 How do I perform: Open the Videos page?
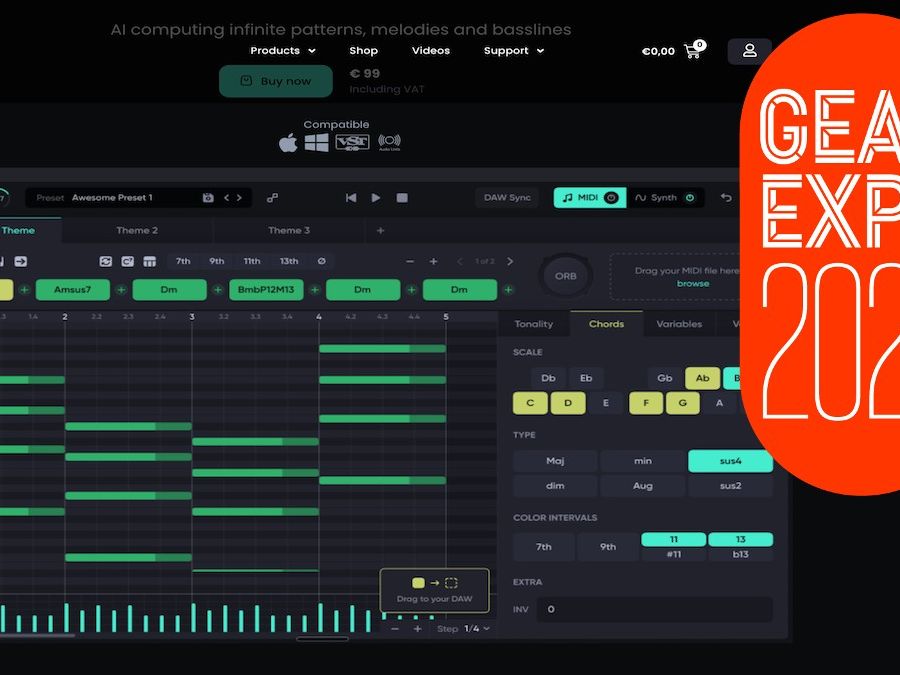click(x=431, y=51)
